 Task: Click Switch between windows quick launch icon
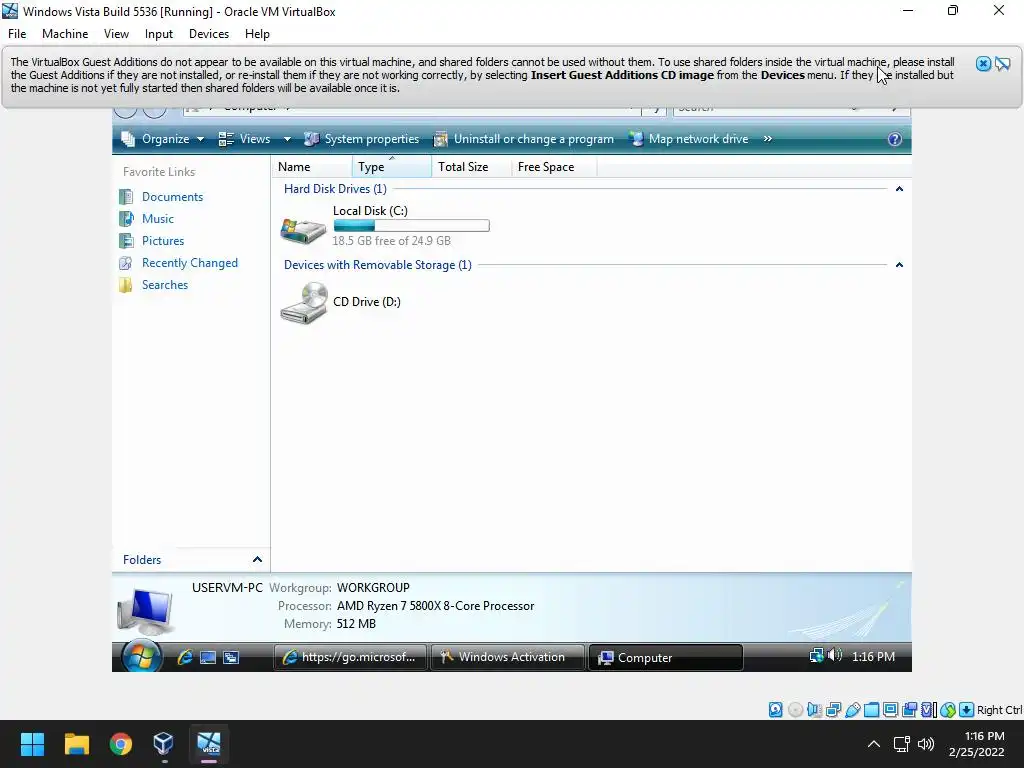(231, 657)
